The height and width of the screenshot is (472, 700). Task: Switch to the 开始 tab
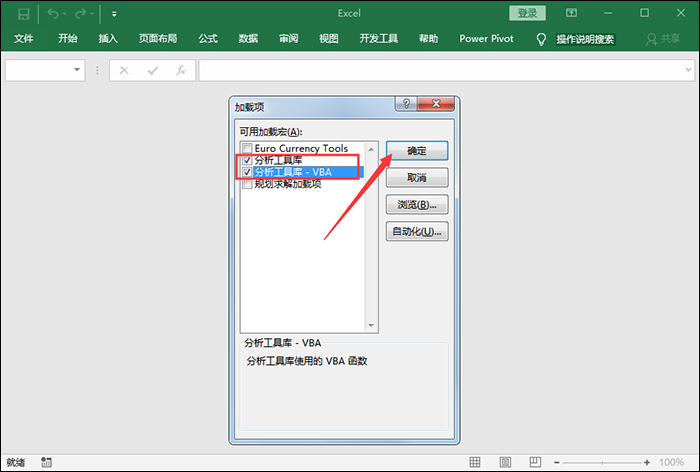coord(68,39)
